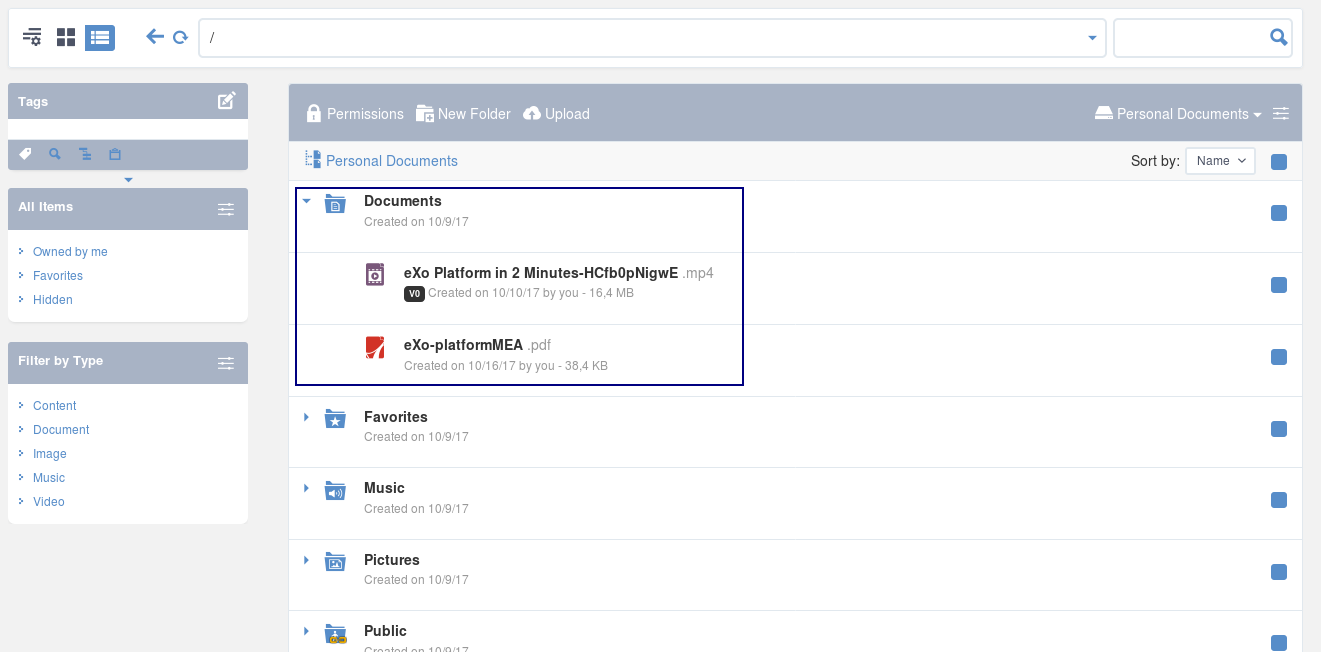Collapse the Documents folder tree arrow
The image size is (1321, 652).
click(307, 201)
